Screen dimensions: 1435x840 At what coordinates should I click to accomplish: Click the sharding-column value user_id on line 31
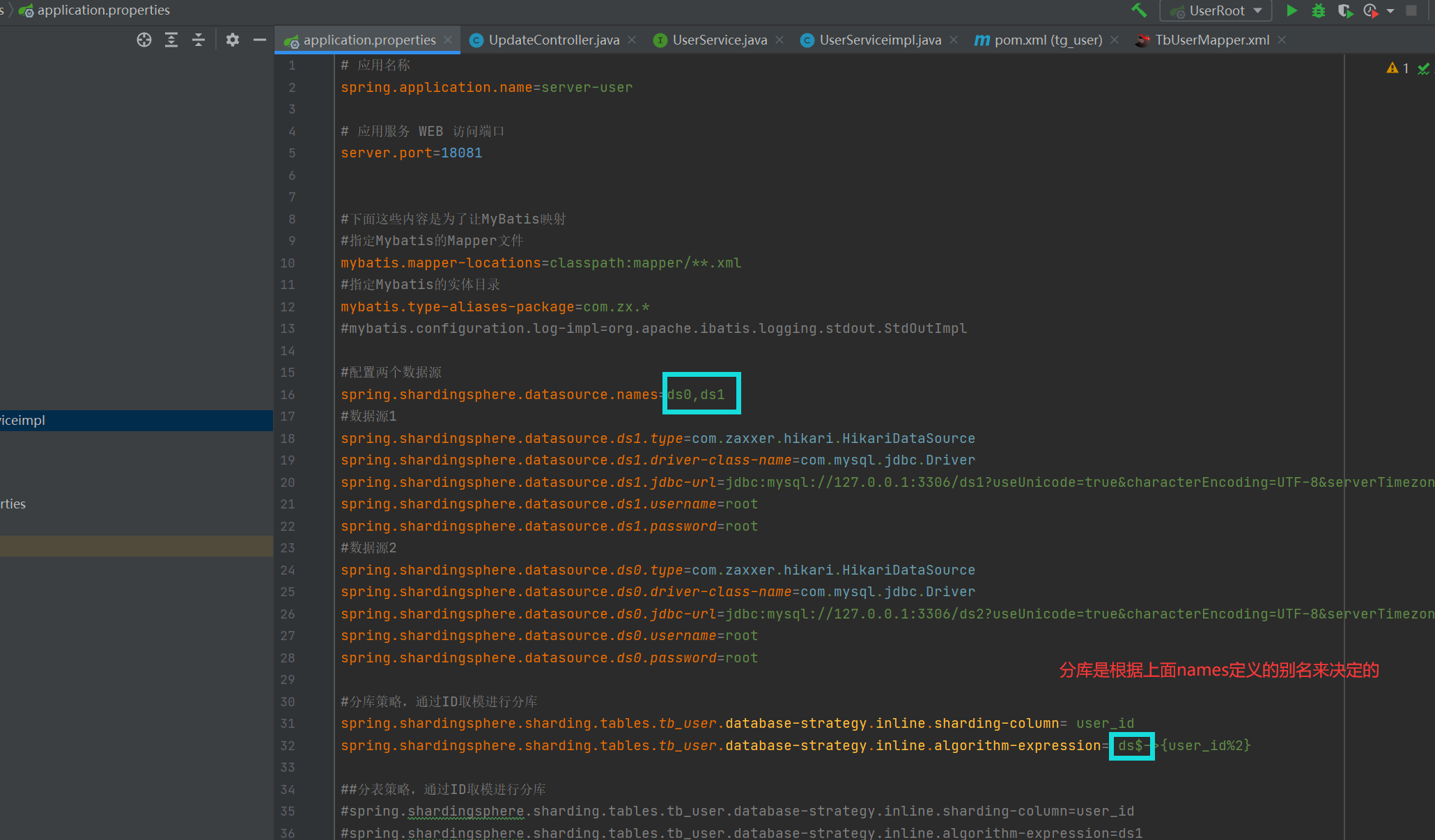(1105, 723)
